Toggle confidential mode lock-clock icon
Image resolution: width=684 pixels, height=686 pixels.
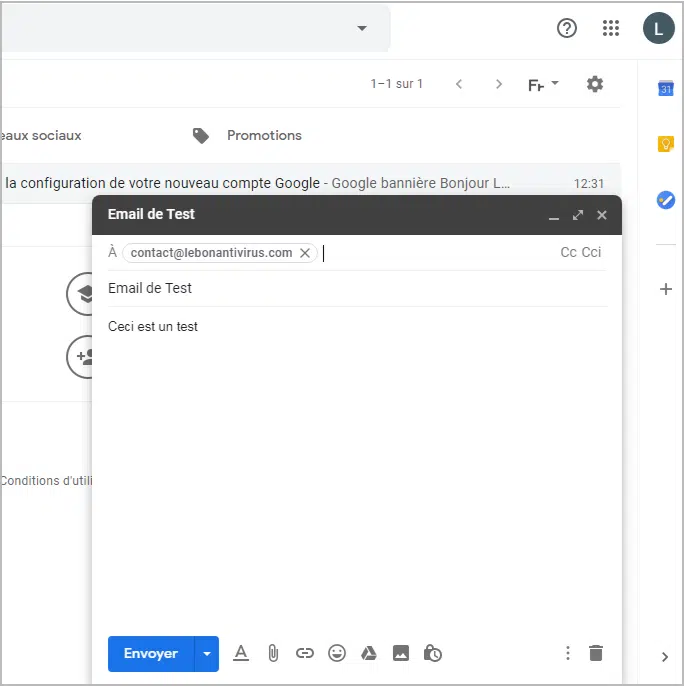pyautogui.click(x=433, y=653)
